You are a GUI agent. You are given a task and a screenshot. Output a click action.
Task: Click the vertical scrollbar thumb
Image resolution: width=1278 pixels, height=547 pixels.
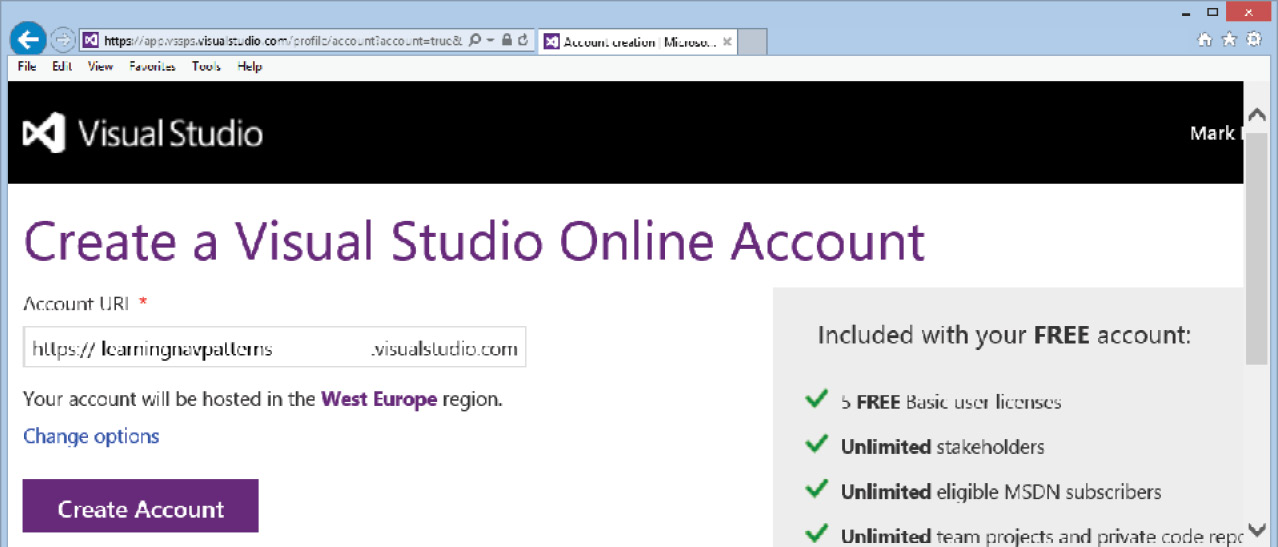[1257, 250]
